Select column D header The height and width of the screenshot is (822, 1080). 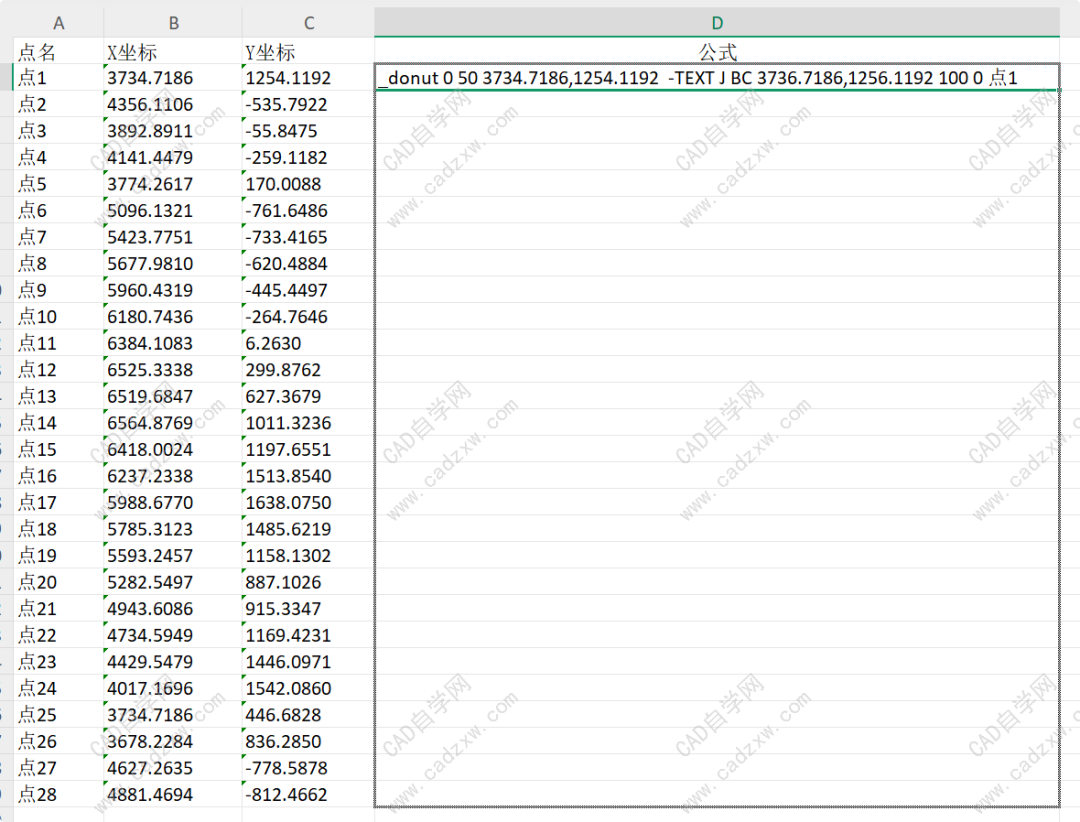click(x=717, y=23)
